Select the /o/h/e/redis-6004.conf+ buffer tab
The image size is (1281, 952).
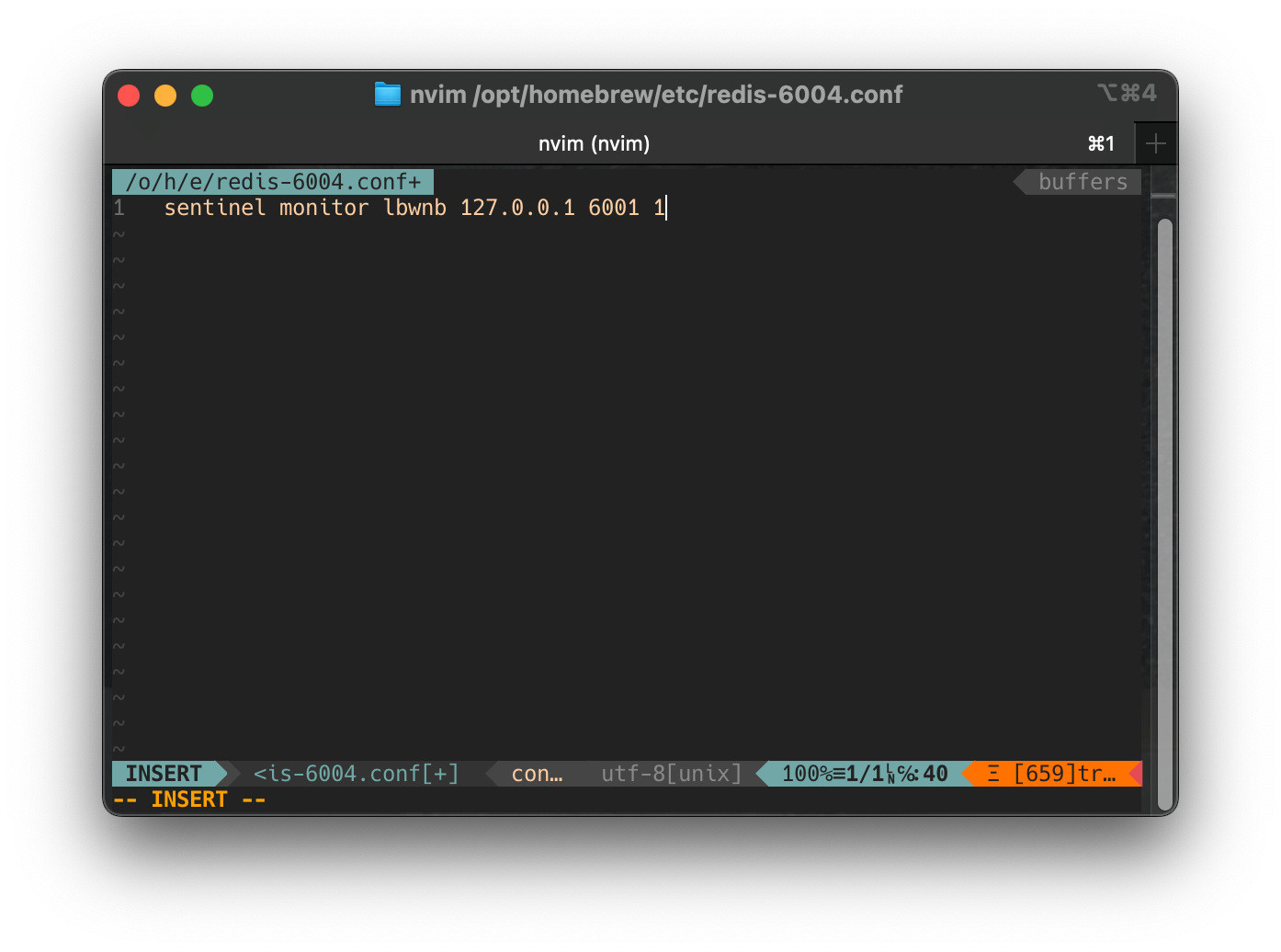[272, 181]
